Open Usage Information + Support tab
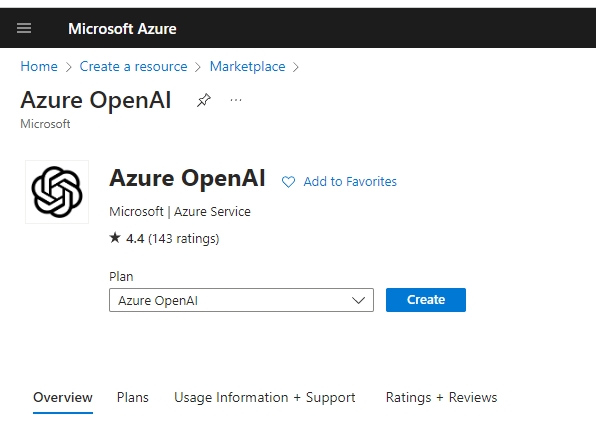 coord(265,397)
